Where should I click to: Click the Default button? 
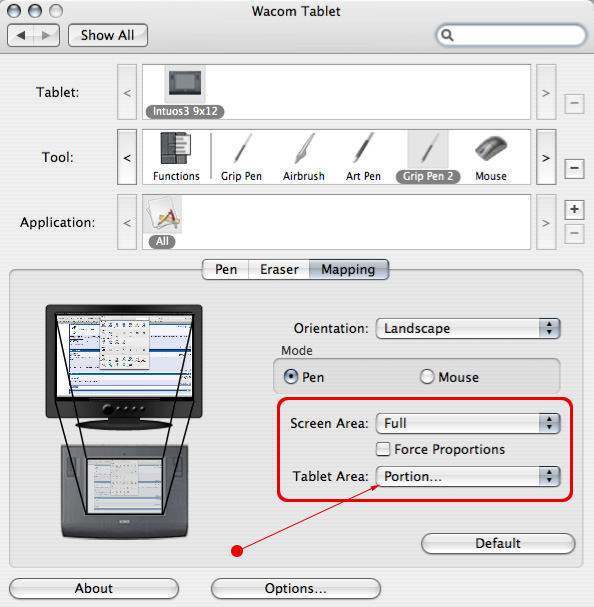(x=498, y=544)
